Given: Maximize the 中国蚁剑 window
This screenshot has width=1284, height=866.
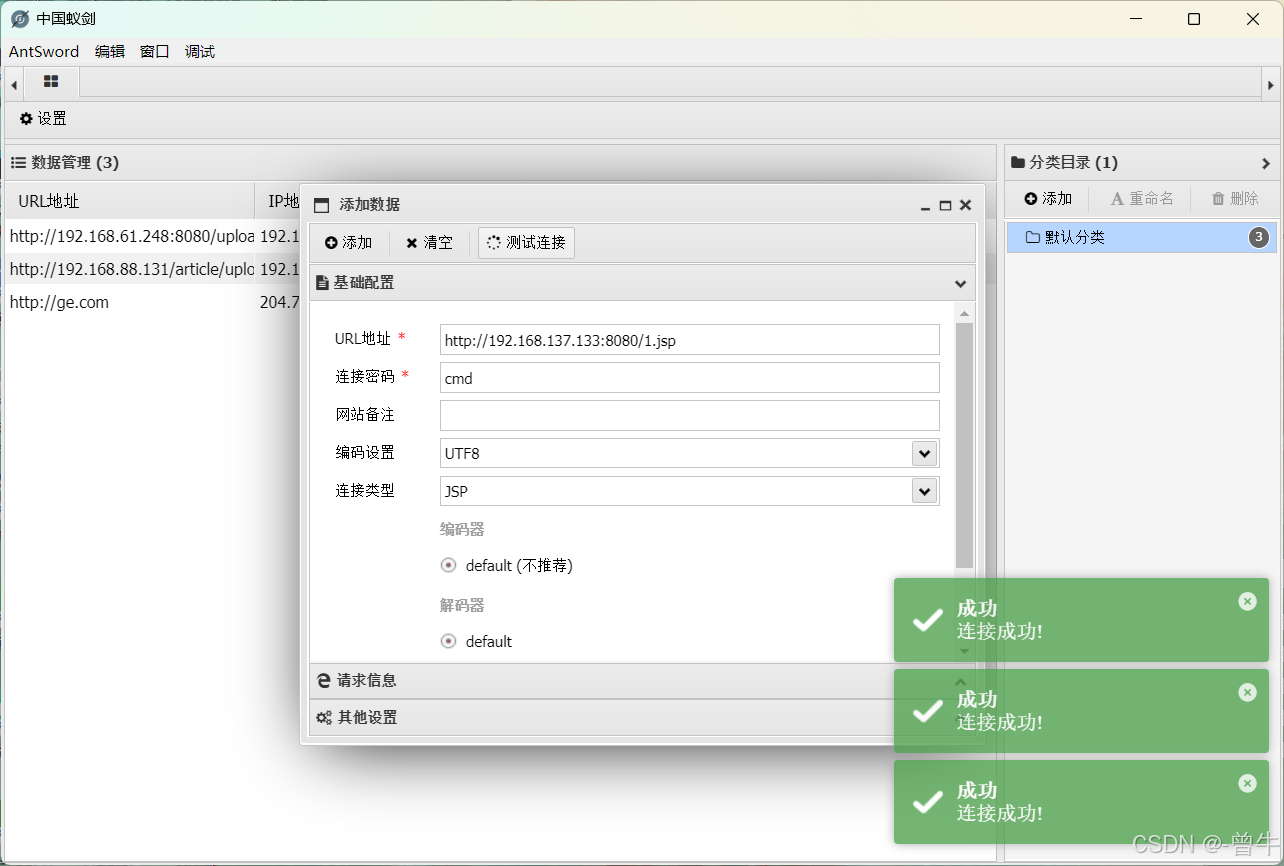Looking at the screenshot, I should pos(1194,19).
